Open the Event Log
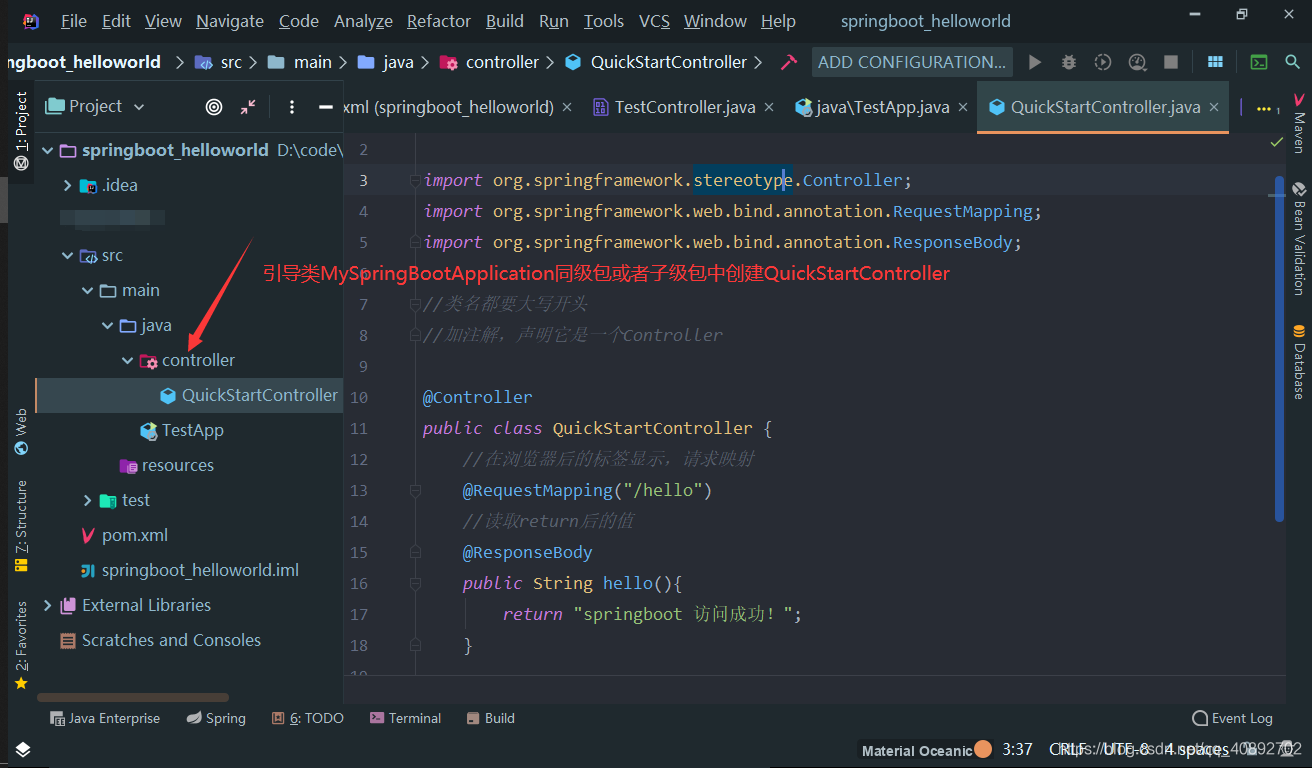This screenshot has width=1312, height=768. pos(1233,718)
